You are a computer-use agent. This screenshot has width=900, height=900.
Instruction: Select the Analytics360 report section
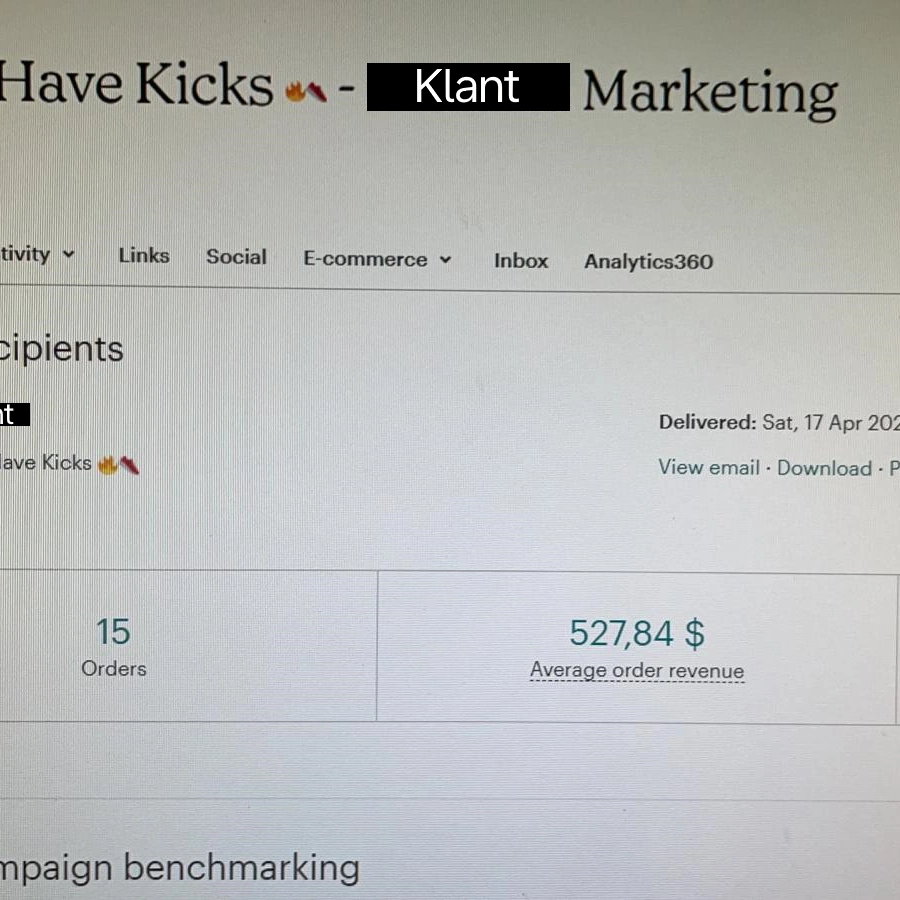(648, 261)
